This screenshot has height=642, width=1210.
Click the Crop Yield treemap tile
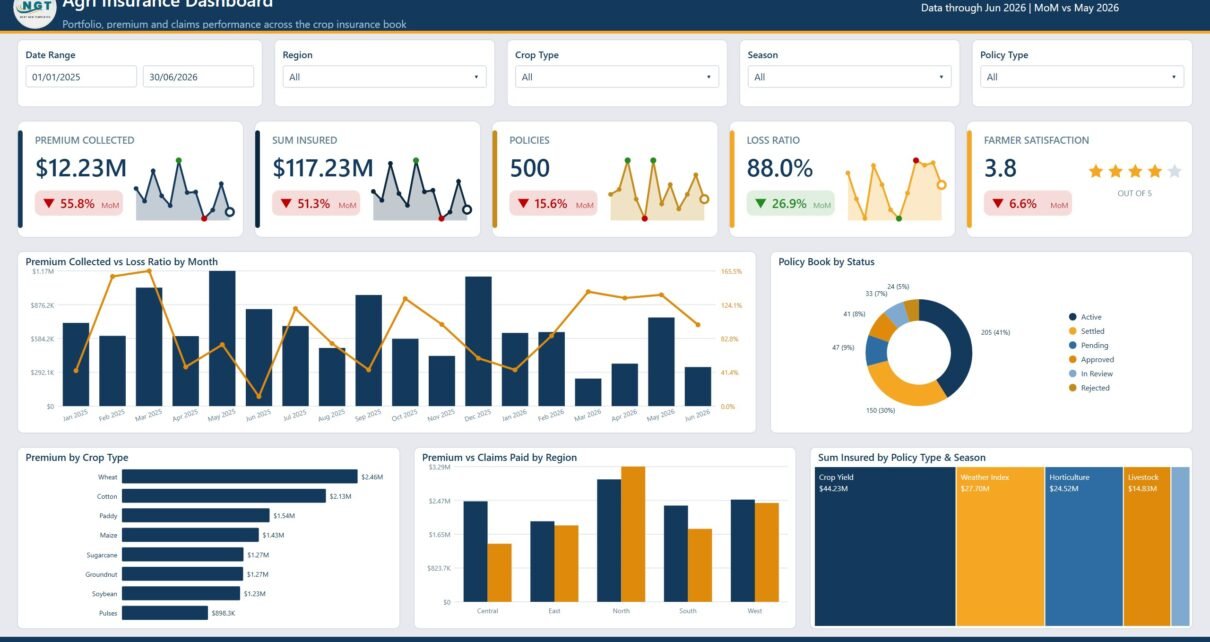point(885,546)
